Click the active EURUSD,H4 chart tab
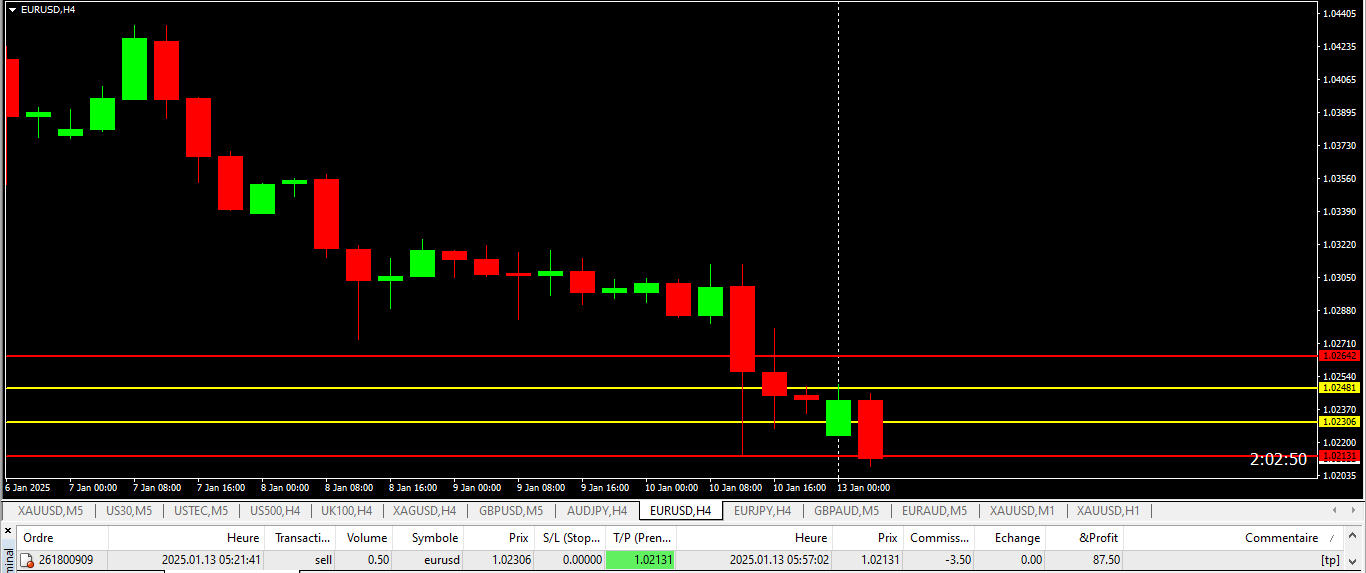The image size is (1366, 573). [681, 511]
